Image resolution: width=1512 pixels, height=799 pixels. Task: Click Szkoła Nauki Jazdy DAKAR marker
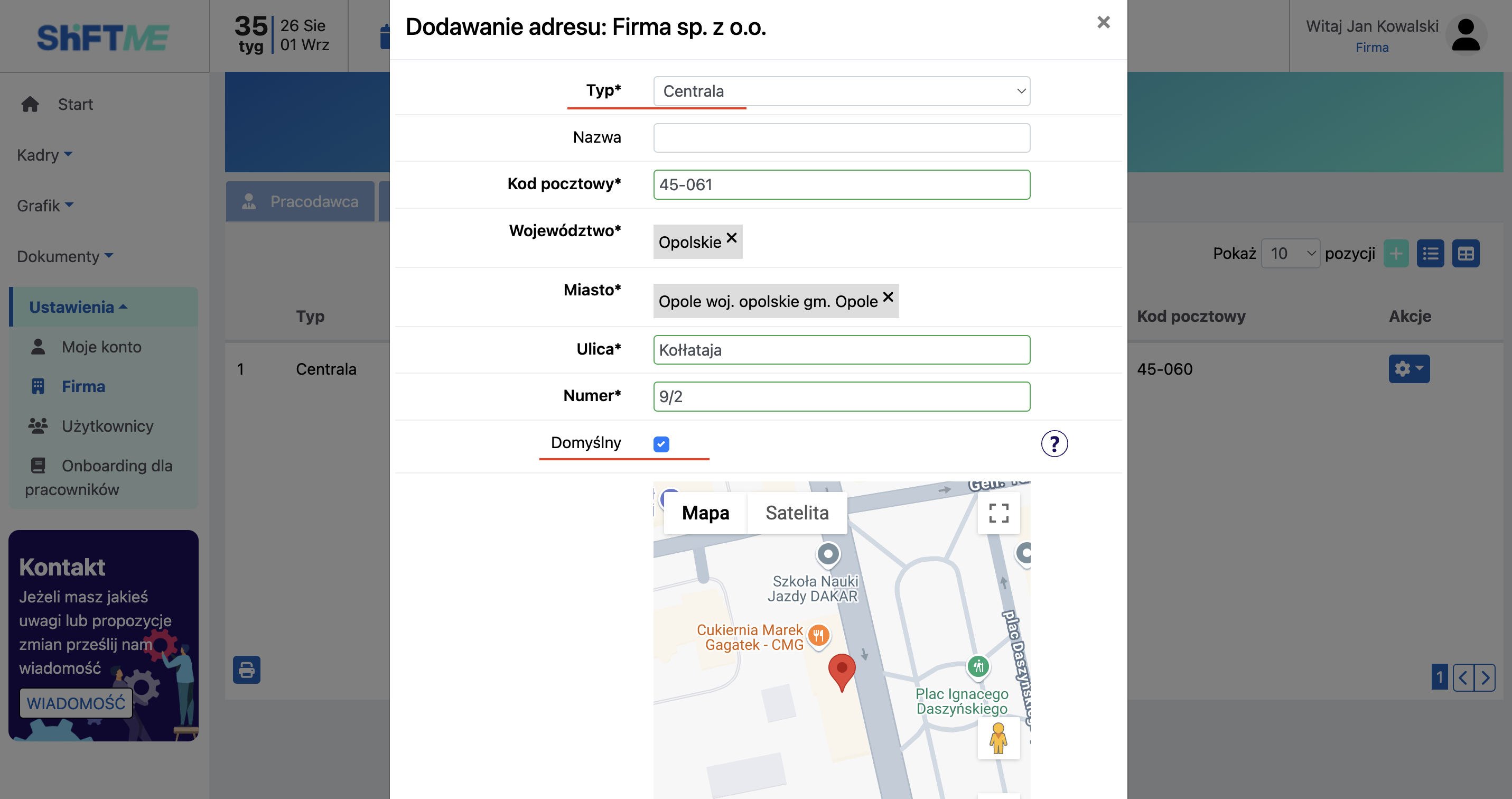(x=828, y=554)
